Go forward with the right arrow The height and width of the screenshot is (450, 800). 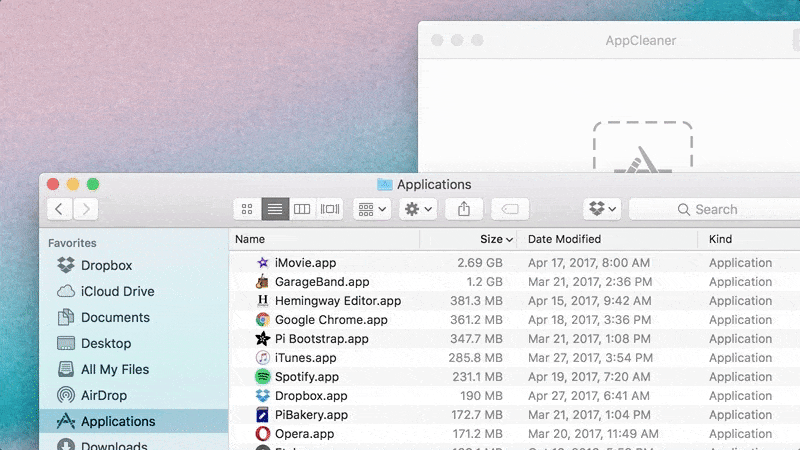pyautogui.click(x=86, y=209)
